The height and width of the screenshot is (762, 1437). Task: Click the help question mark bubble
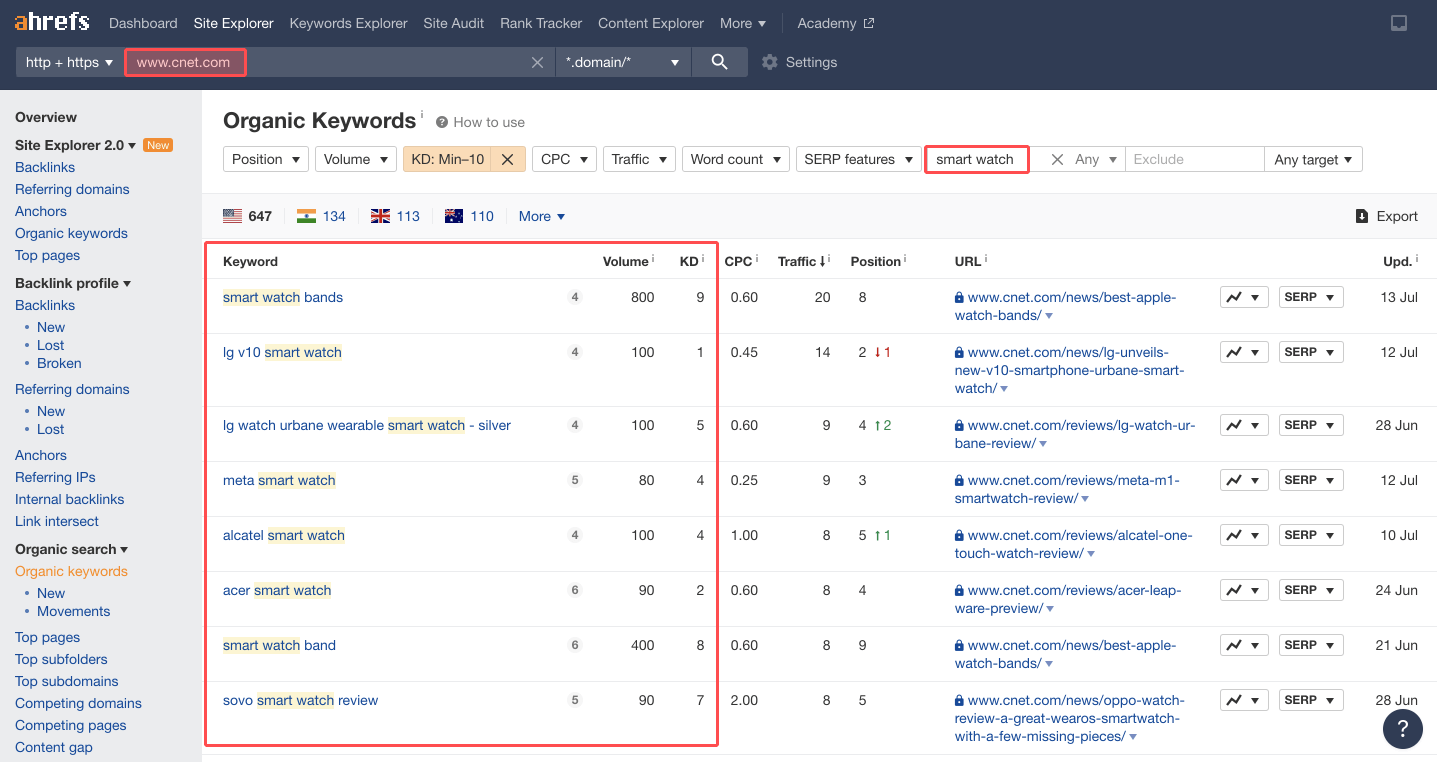pyautogui.click(x=1403, y=728)
